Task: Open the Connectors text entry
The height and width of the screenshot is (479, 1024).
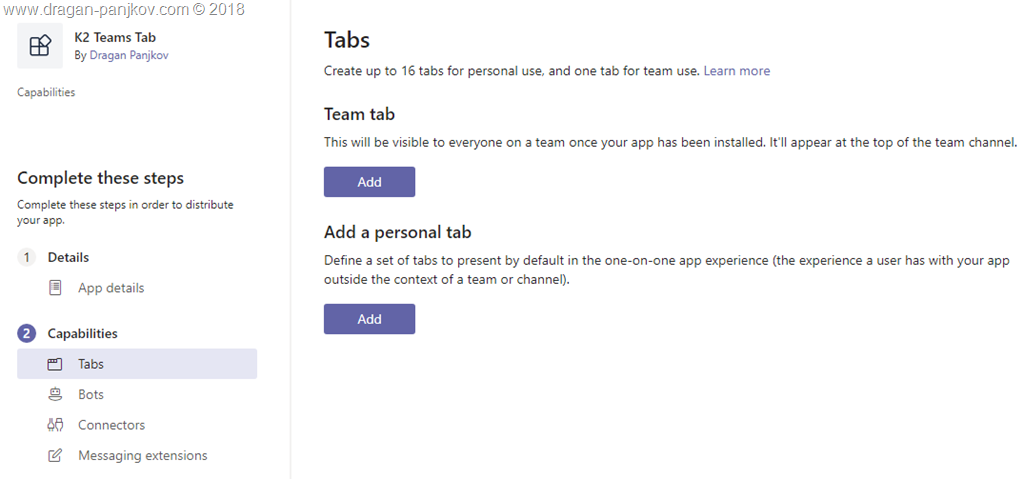Action: 111,425
